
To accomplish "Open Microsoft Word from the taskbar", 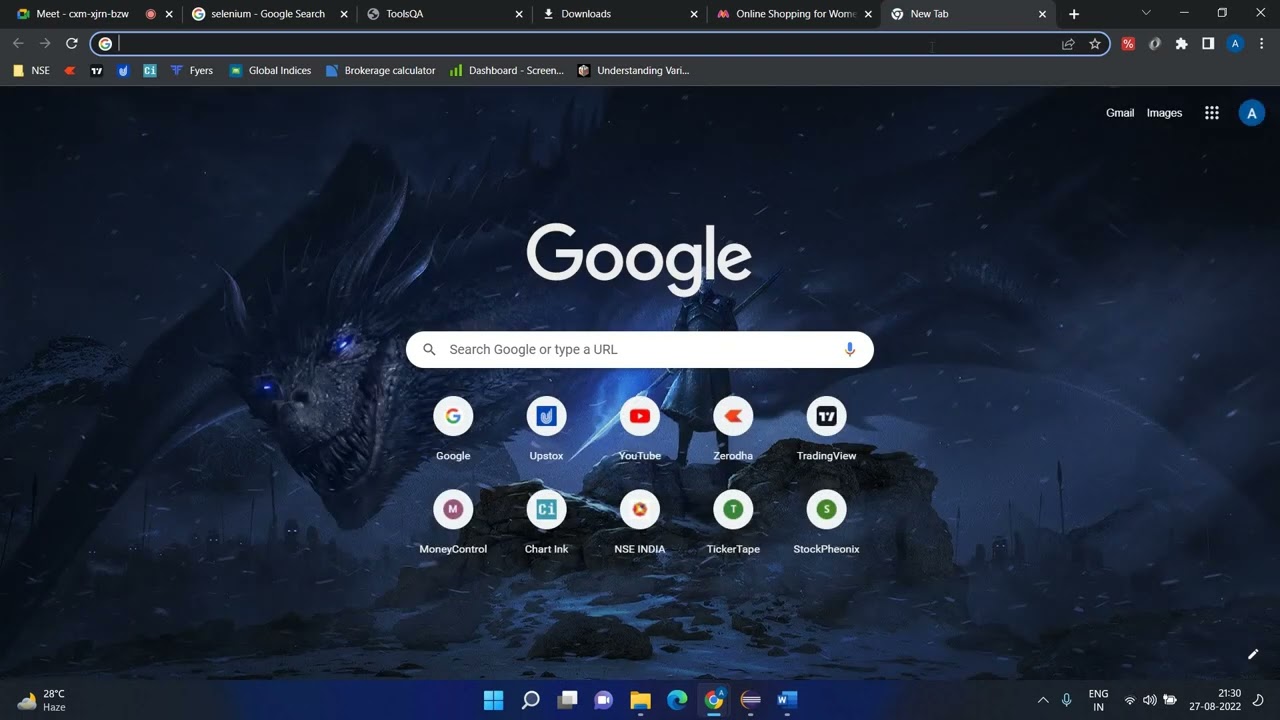I will 787,700.
